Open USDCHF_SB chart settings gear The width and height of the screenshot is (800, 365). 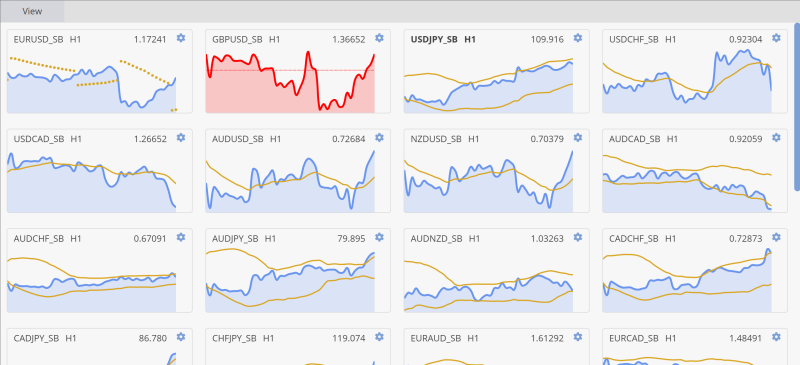pos(776,38)
